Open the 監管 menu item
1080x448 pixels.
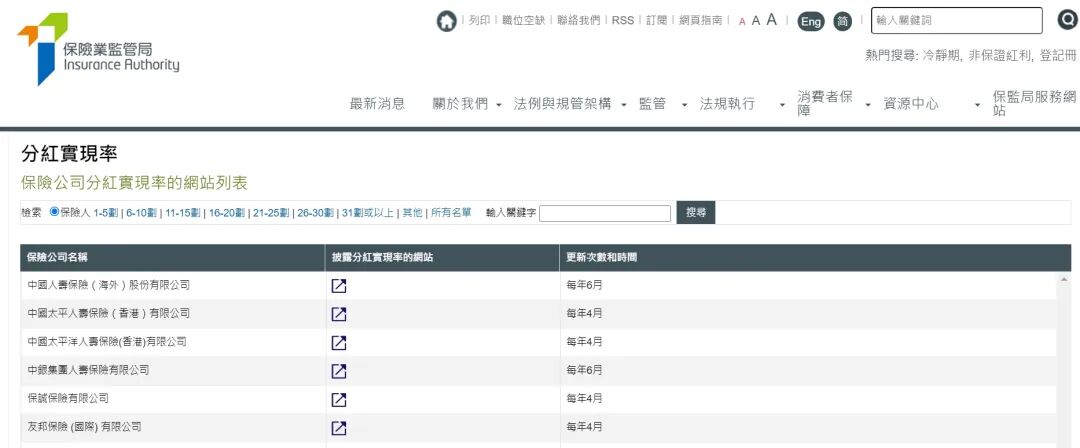[652, 104]
